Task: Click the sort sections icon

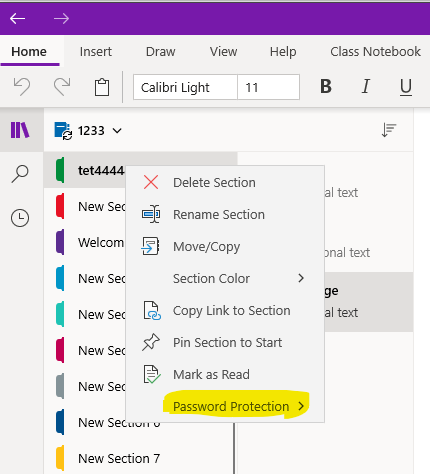Action: tap(389, 130)
